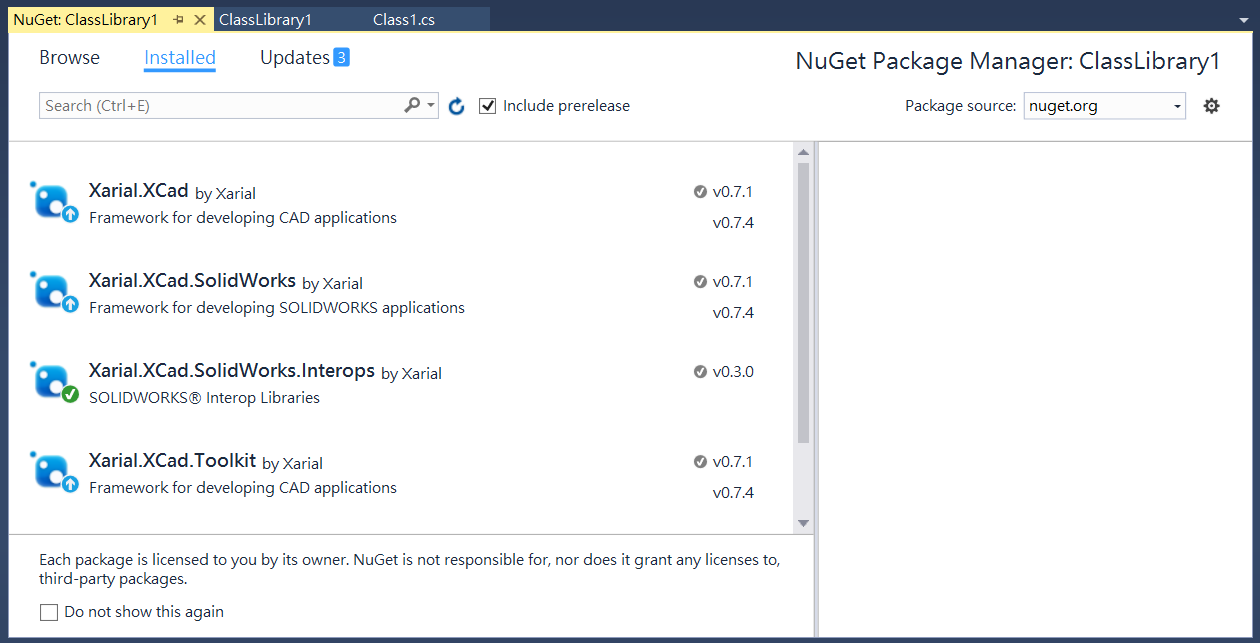The image size is (1260, 643).
Task: Select the Xarial.XCad.SolidWorks package title
Action: pyautogui.click(x=192, y=281)
